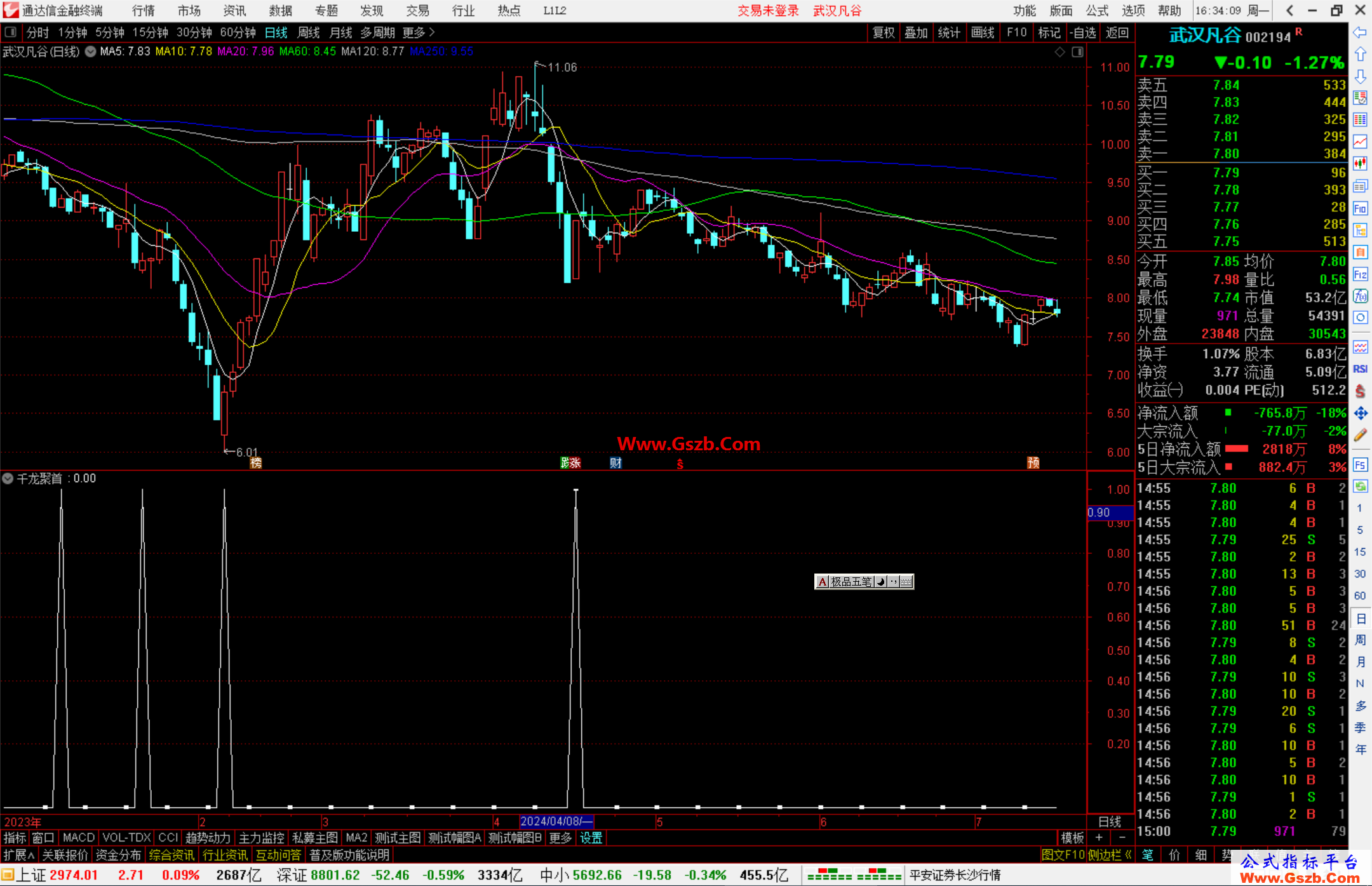The height and width of the screenshot is (886, 1372).
Task: Click the chart panel icon left of 分时
Action: point(10,32)
